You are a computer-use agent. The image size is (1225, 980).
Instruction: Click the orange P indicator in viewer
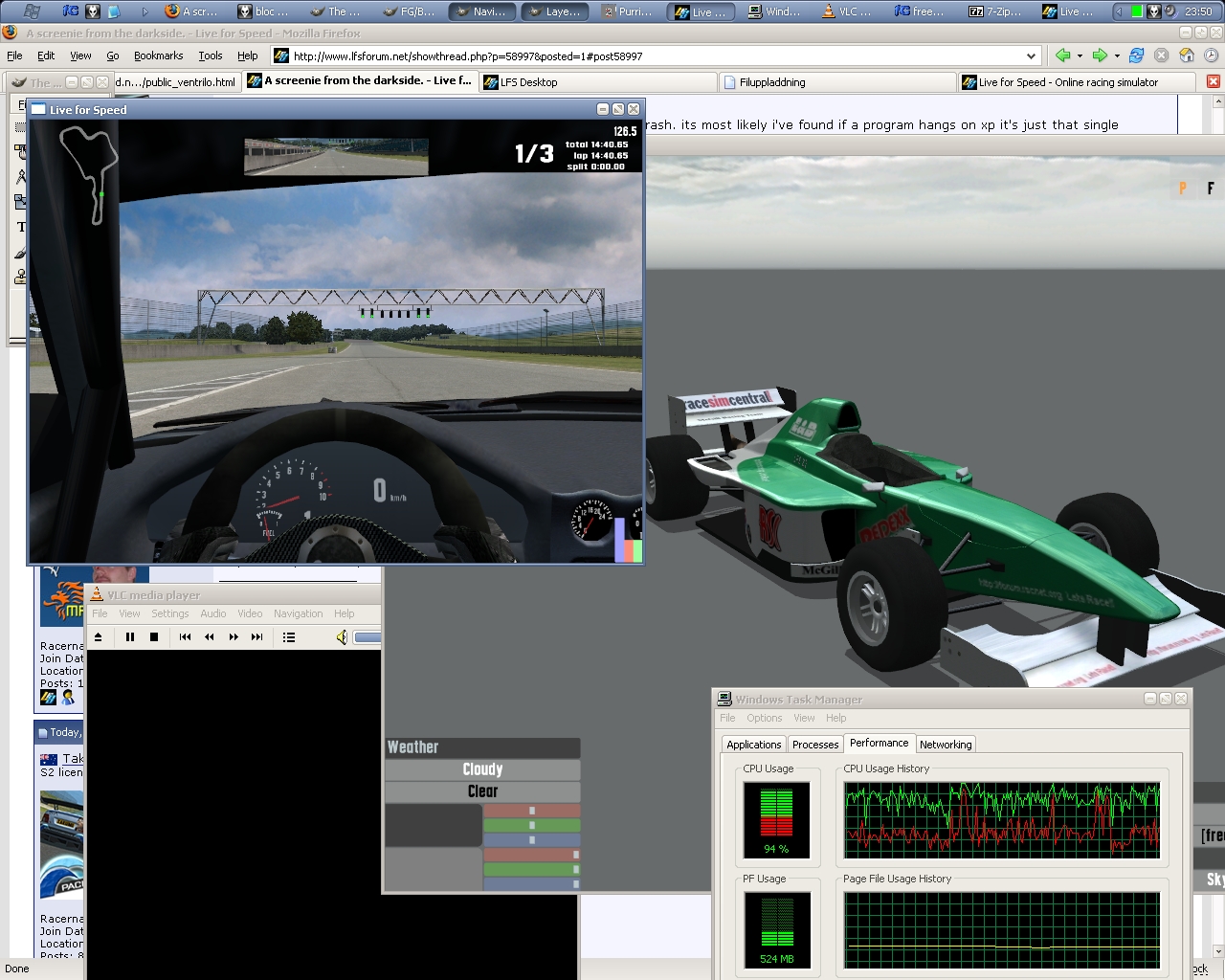tap(1183, 189)
